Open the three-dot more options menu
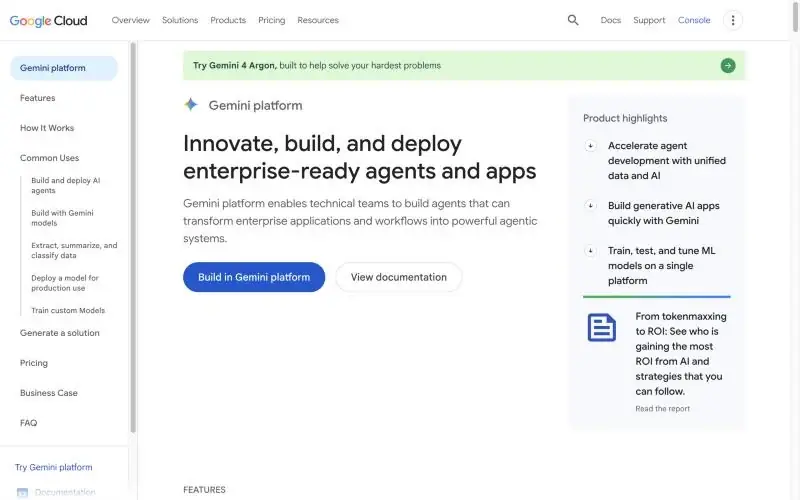Viewport: 800px width, 500px height. coord(733,20)
